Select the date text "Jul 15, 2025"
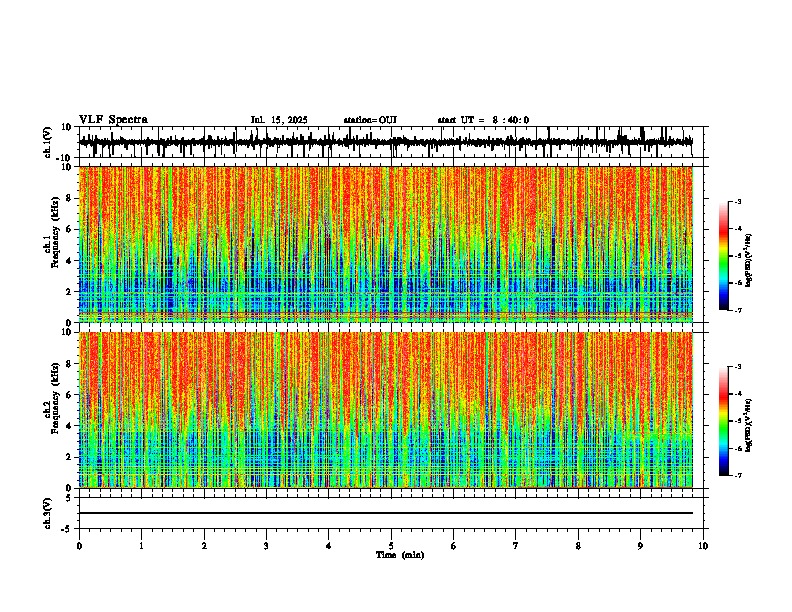This screenshot has width=792, height=612. click(279, 120)
